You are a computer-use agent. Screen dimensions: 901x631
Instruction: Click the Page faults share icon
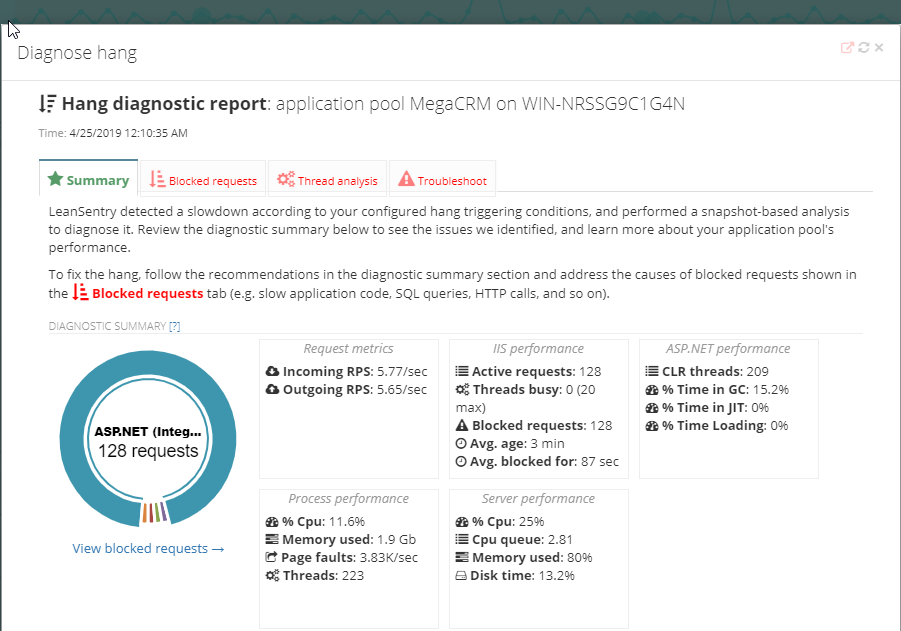272,557
